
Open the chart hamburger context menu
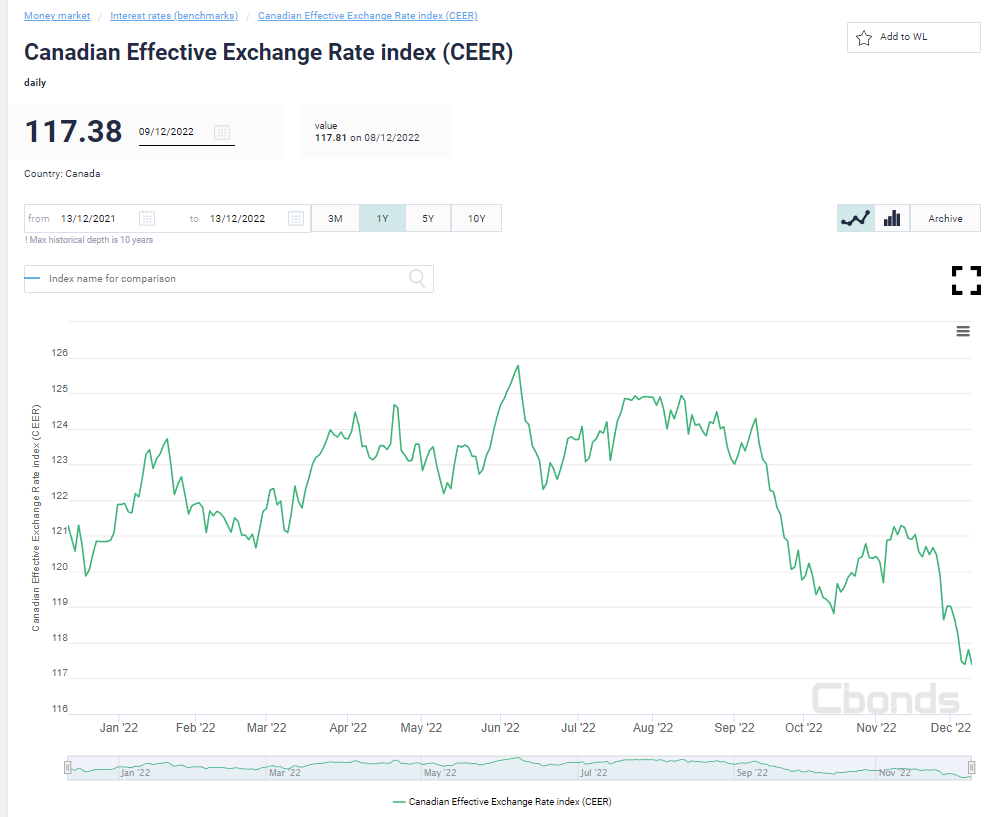pyautogui.click(x=963, y=332)
